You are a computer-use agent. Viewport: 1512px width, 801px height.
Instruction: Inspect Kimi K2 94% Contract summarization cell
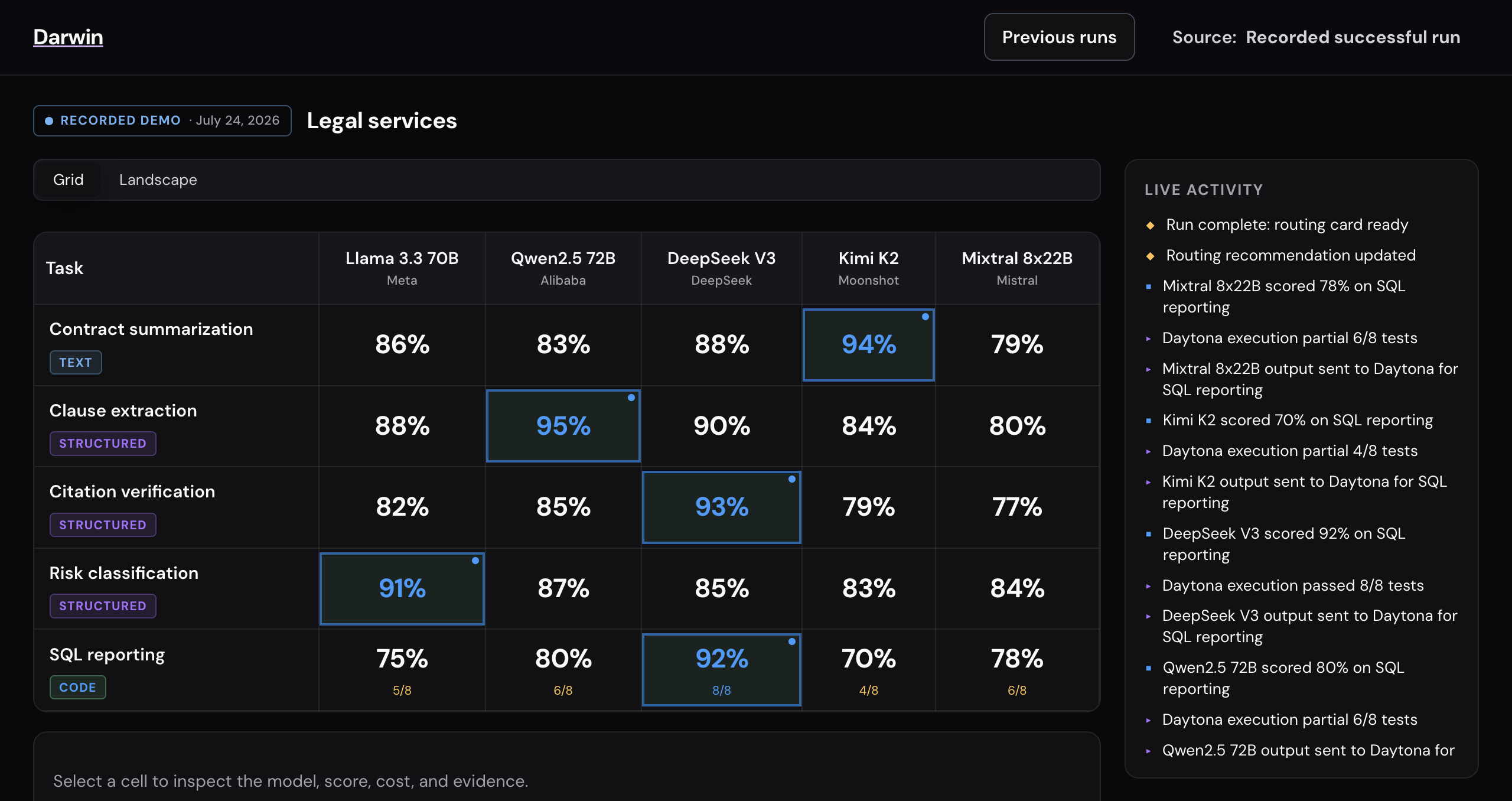(868, 345)
